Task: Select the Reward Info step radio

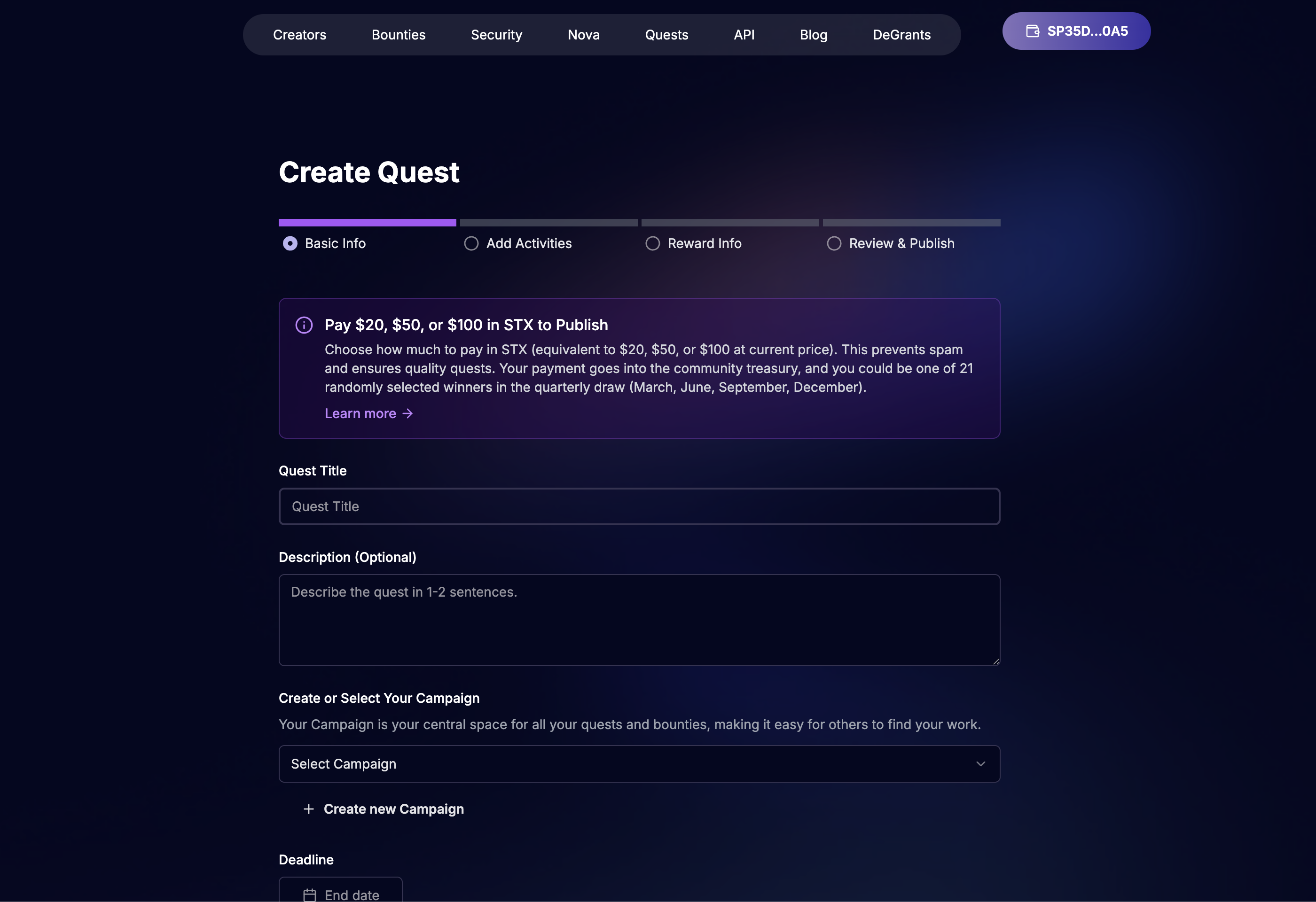Action: 652,243
